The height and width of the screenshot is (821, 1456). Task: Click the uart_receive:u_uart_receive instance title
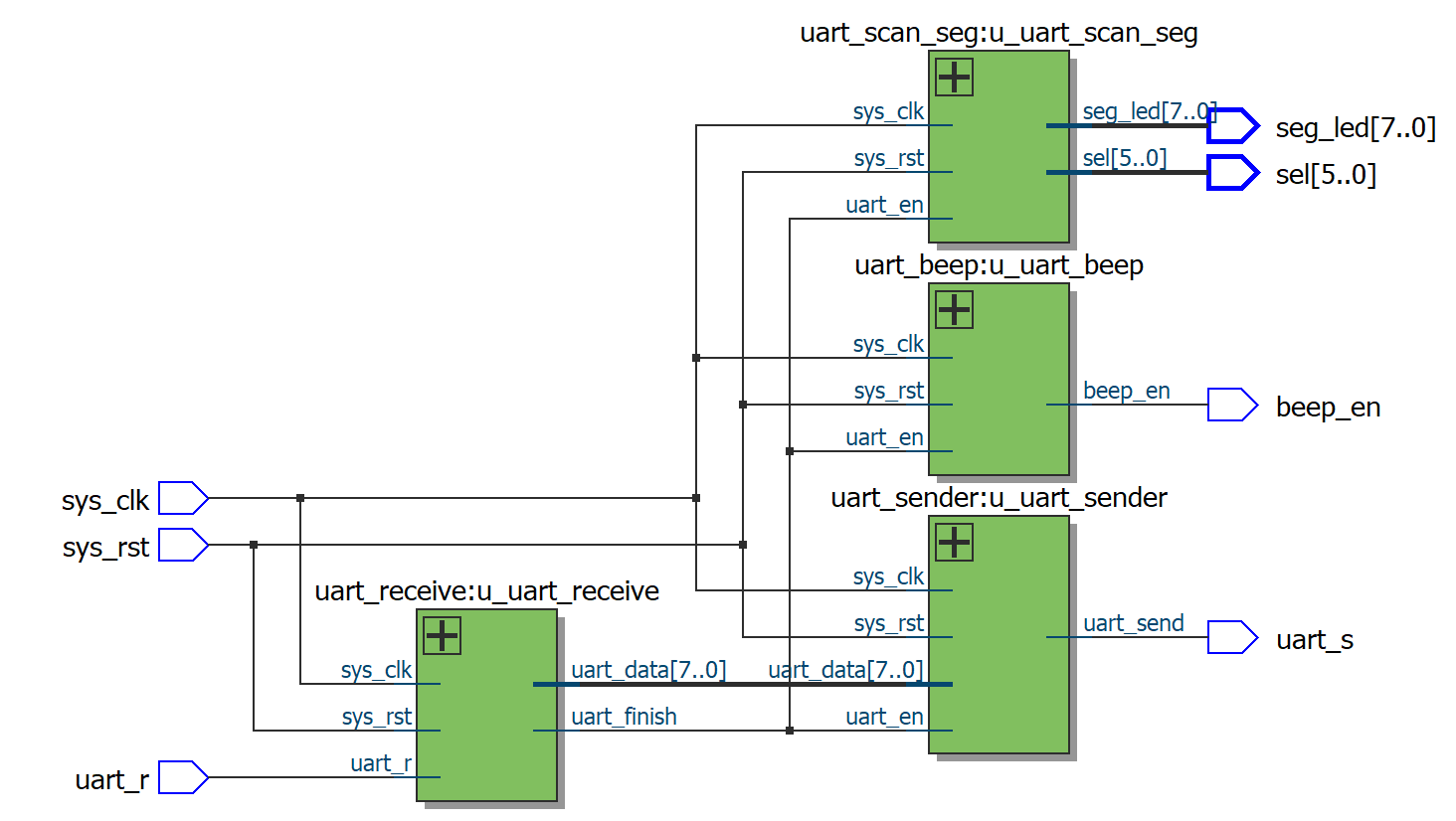(486, 591)
